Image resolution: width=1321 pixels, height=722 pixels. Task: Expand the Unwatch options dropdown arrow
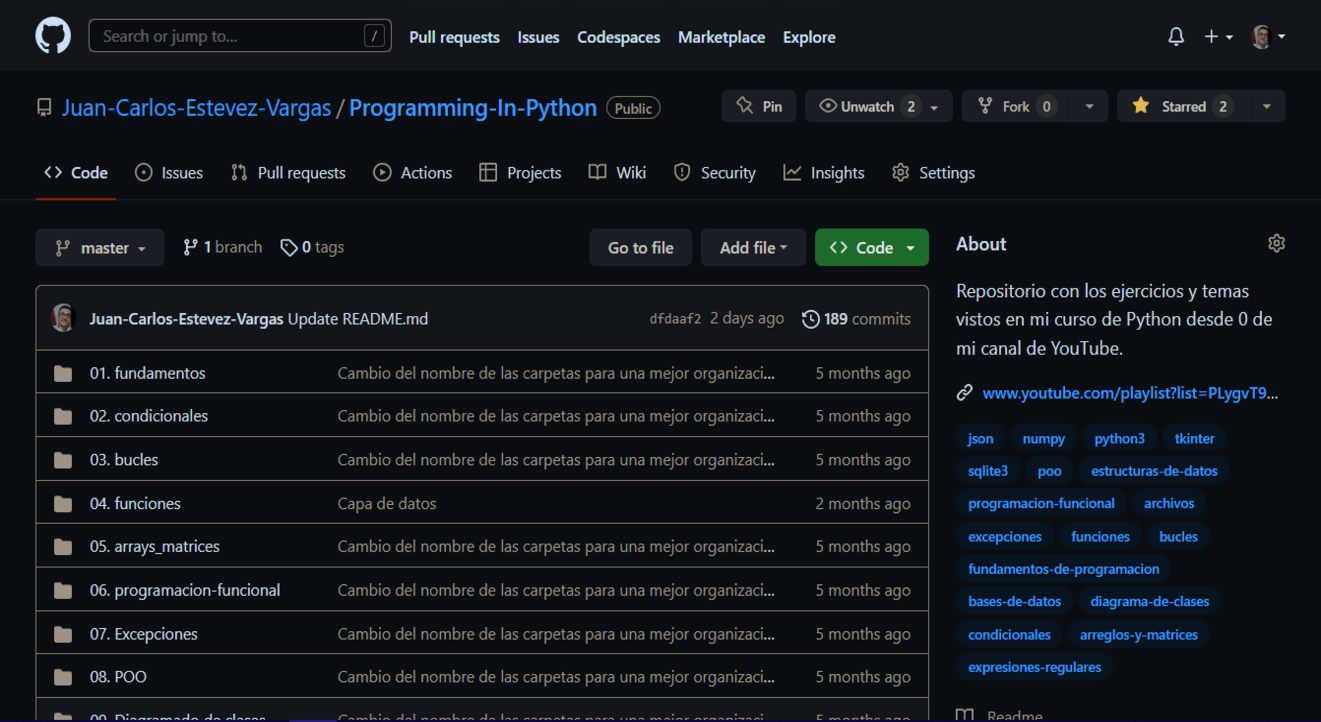934,106
